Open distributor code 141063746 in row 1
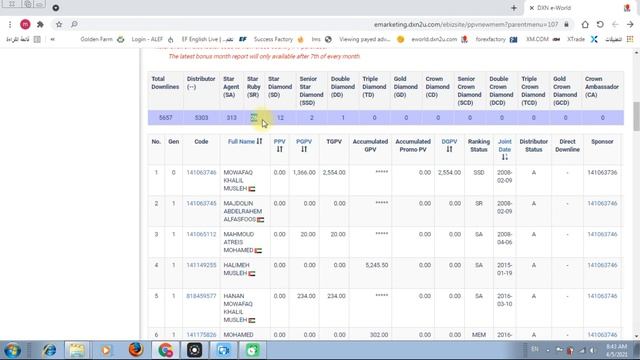 coord(201,172)
